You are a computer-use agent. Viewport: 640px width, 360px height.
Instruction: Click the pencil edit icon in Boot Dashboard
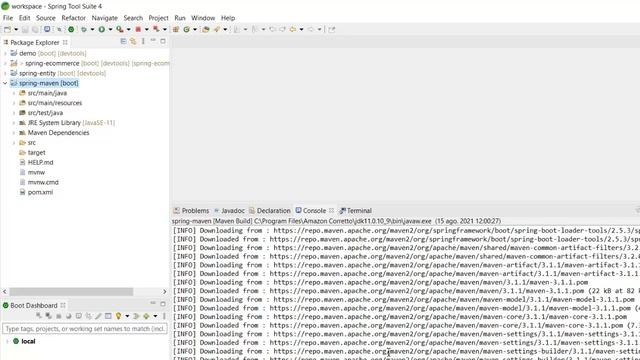click(98, 316)
